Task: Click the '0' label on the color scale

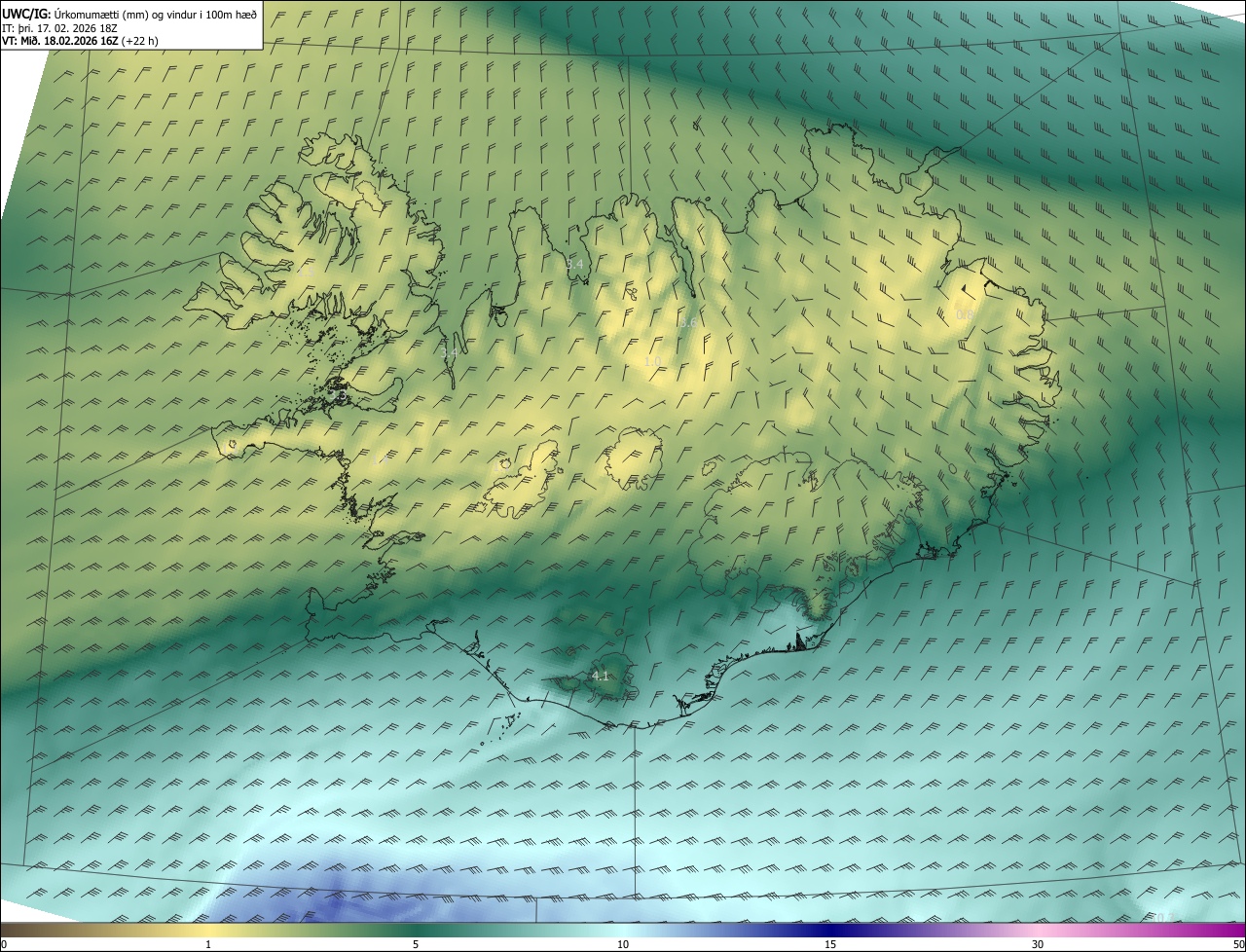Action: 4,945
